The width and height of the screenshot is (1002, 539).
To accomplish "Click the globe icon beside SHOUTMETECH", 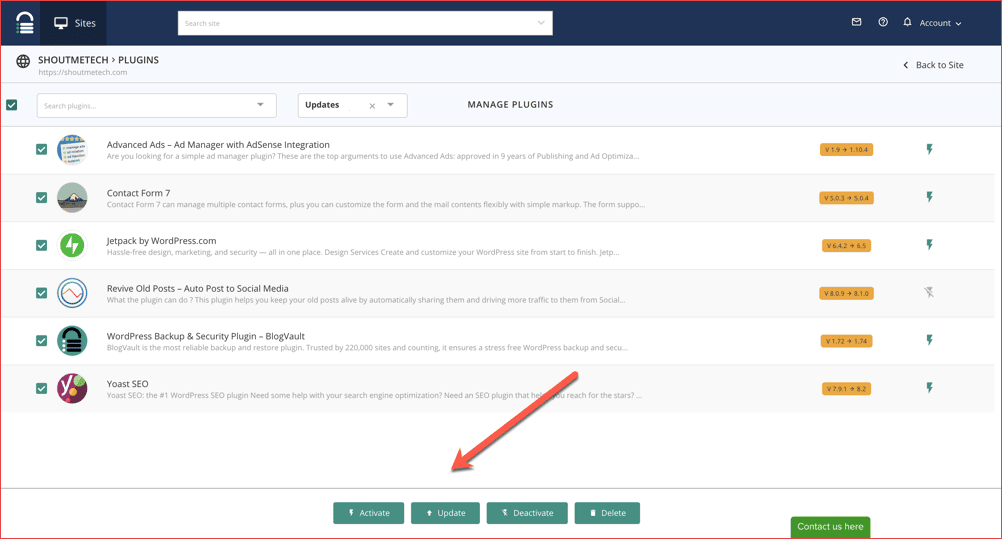I will click(23, 61).
